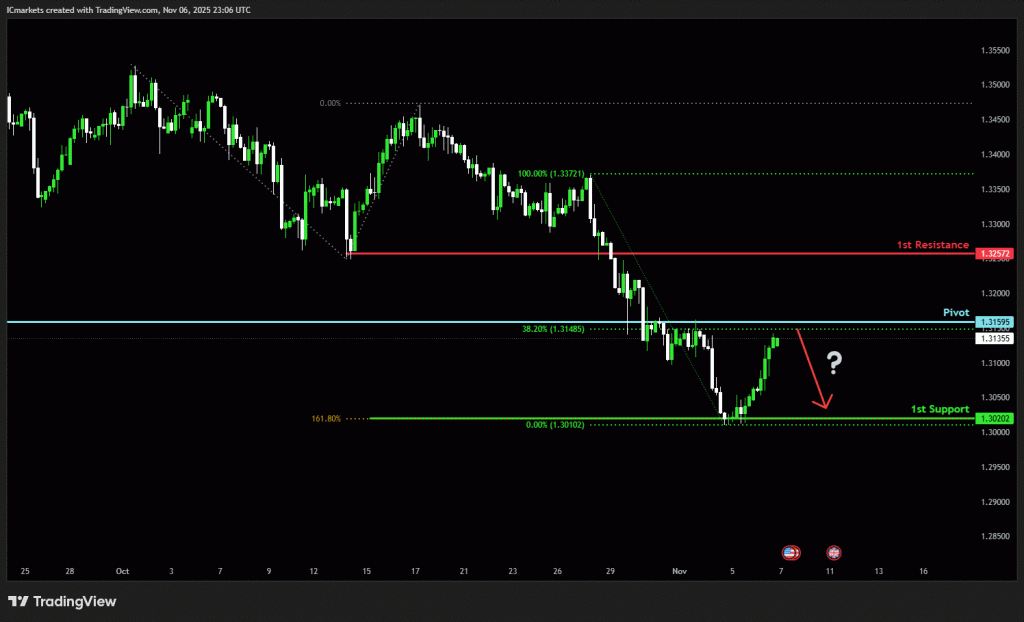The height and width of the screenshot is (622, 1024).
Task: Click the Nov label on the time axis
Action: tap(680, 571)
